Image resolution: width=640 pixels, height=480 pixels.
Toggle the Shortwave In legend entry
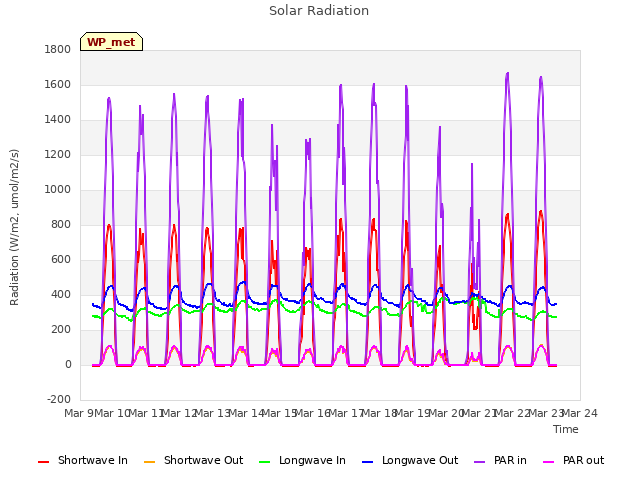[x=83, y=460]
